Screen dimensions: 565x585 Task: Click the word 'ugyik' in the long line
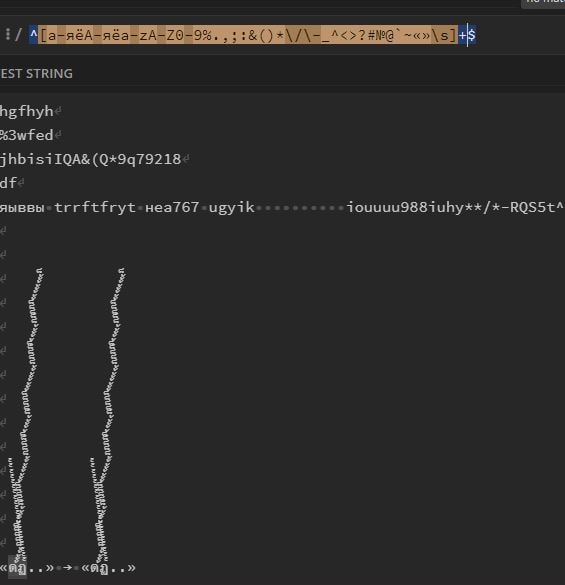click(x=231, y=207)
